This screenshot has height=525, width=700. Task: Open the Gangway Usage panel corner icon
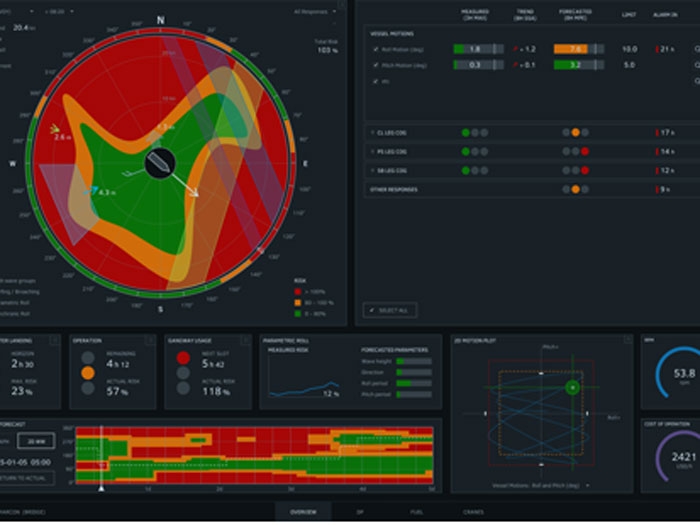pyautogui.click(x=245, y=341)
